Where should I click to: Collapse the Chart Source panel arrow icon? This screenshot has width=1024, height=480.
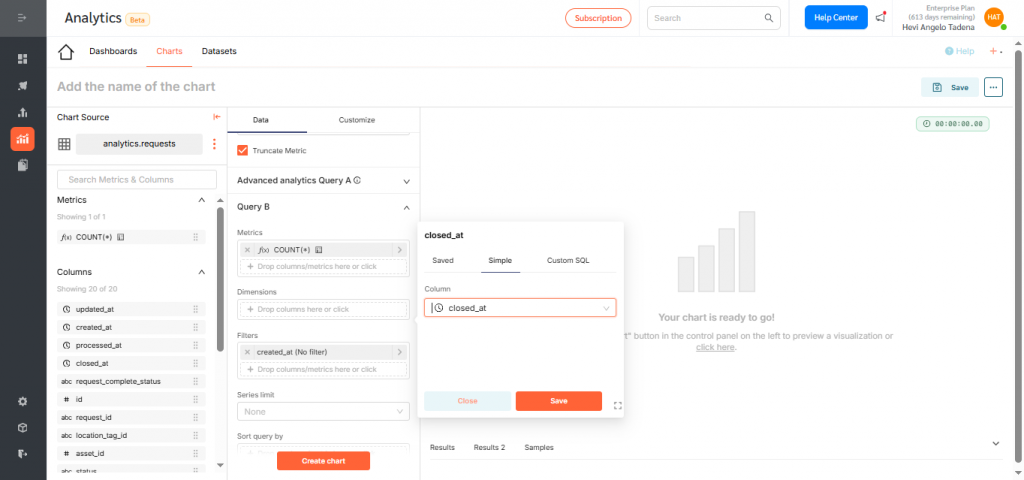pos(217,117)
